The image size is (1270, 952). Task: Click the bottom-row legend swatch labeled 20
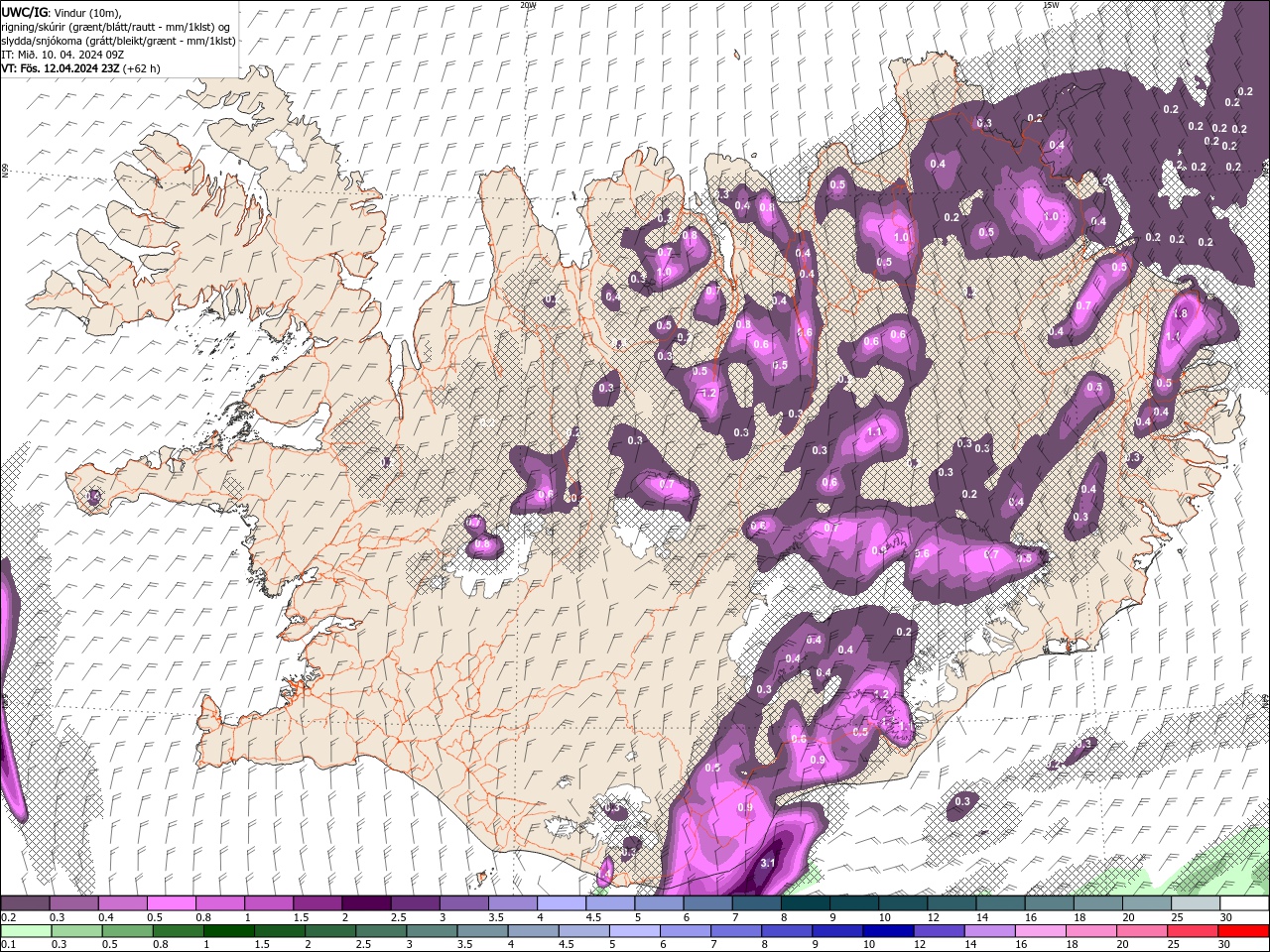(x=1142, y=931)
